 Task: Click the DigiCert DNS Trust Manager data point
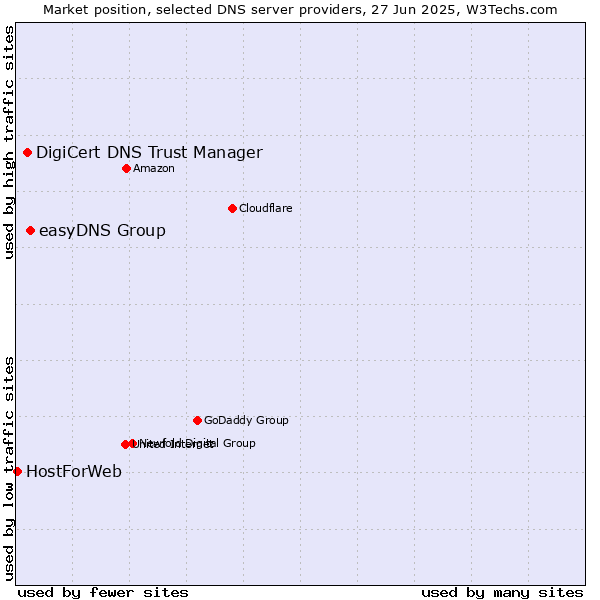click(28, 153)
